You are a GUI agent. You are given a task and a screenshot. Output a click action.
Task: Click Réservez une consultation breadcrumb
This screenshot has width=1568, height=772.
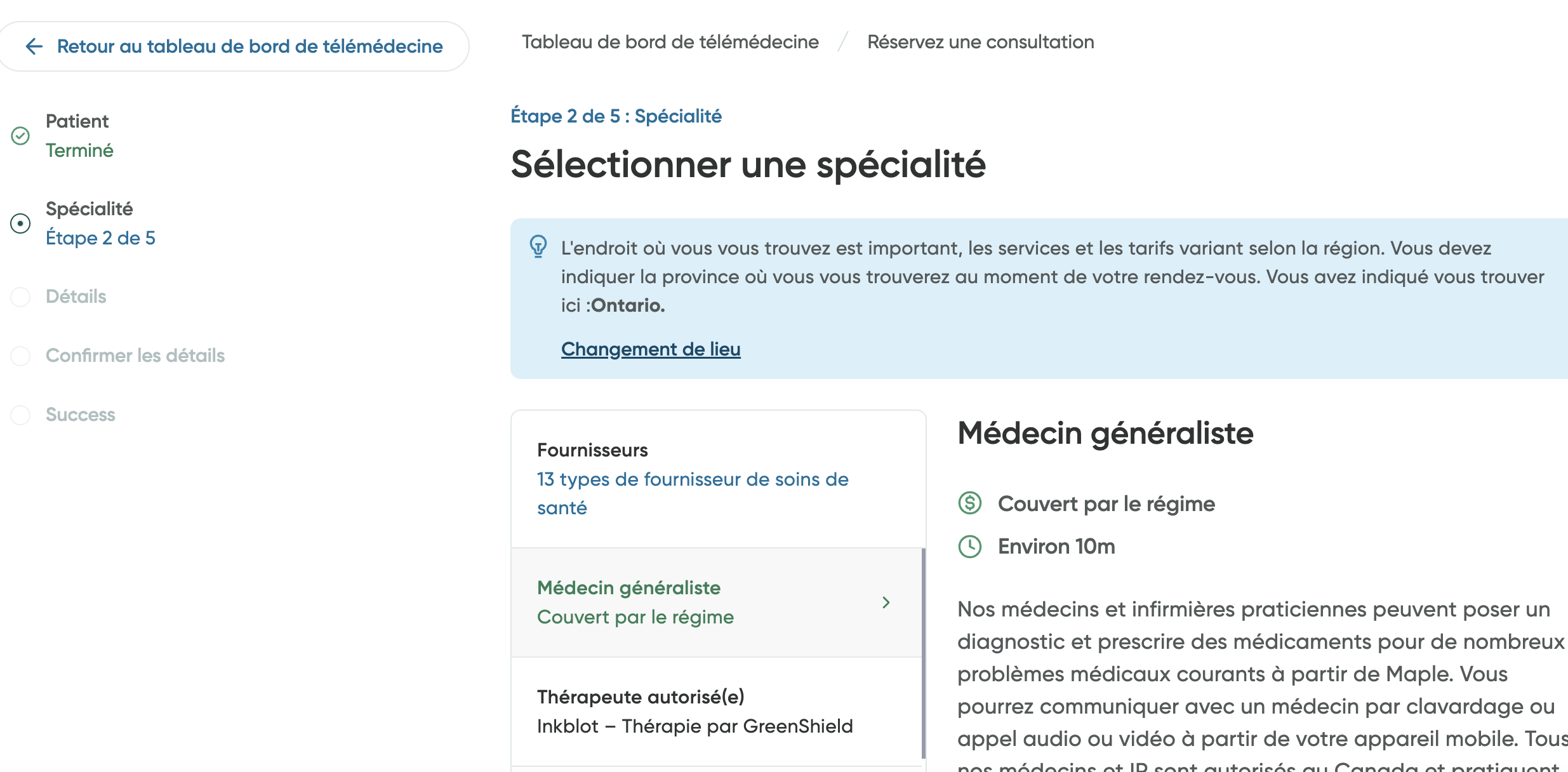980,42
